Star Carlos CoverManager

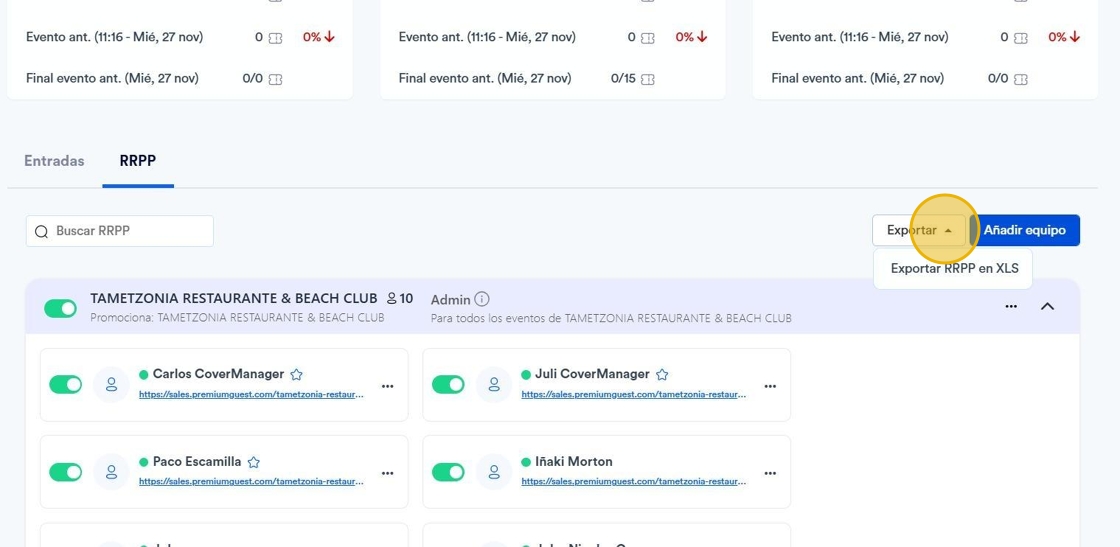pos(296,374)
